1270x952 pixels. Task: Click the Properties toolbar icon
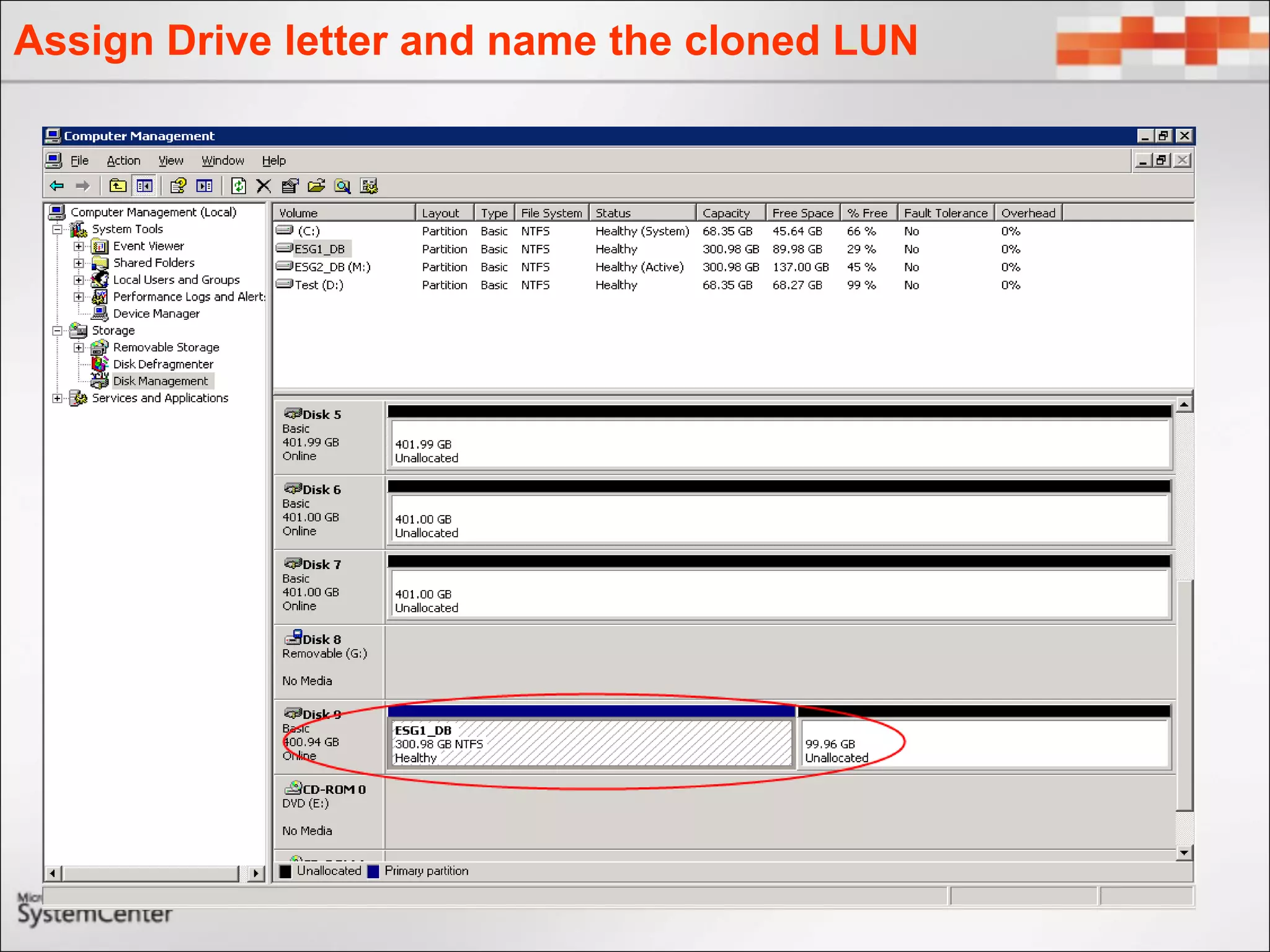click(290, 186)
